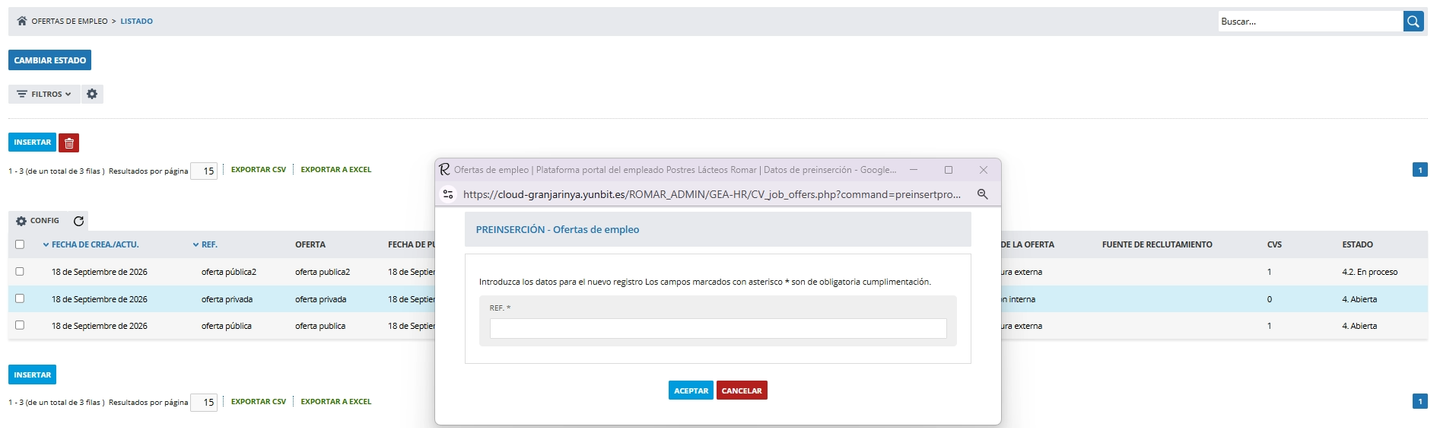Click the PREINSERCIÓN - Ofertas de empleo heading
1440x428 pixels.
click(557, 229)
